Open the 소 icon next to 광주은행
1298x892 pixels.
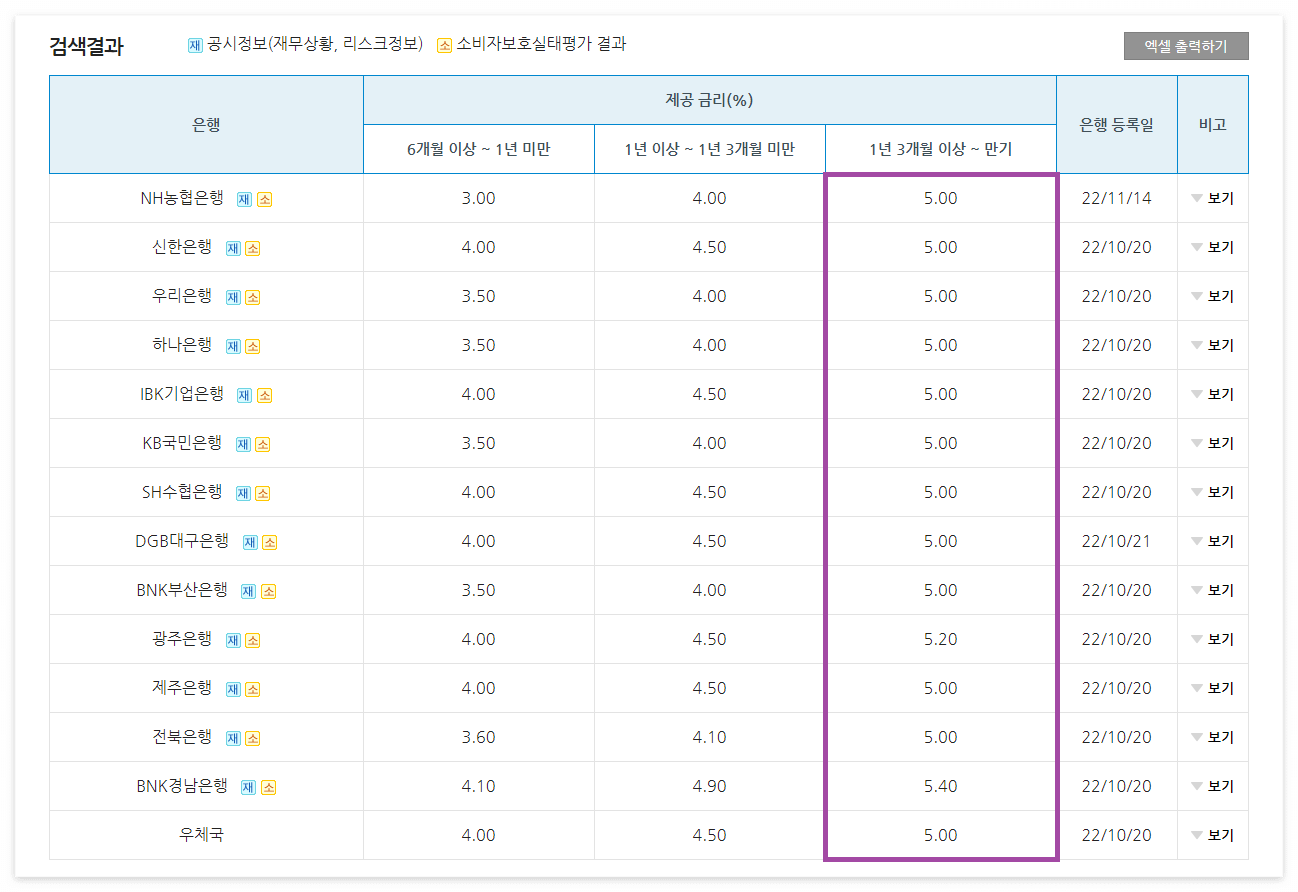tap(254, 639)
